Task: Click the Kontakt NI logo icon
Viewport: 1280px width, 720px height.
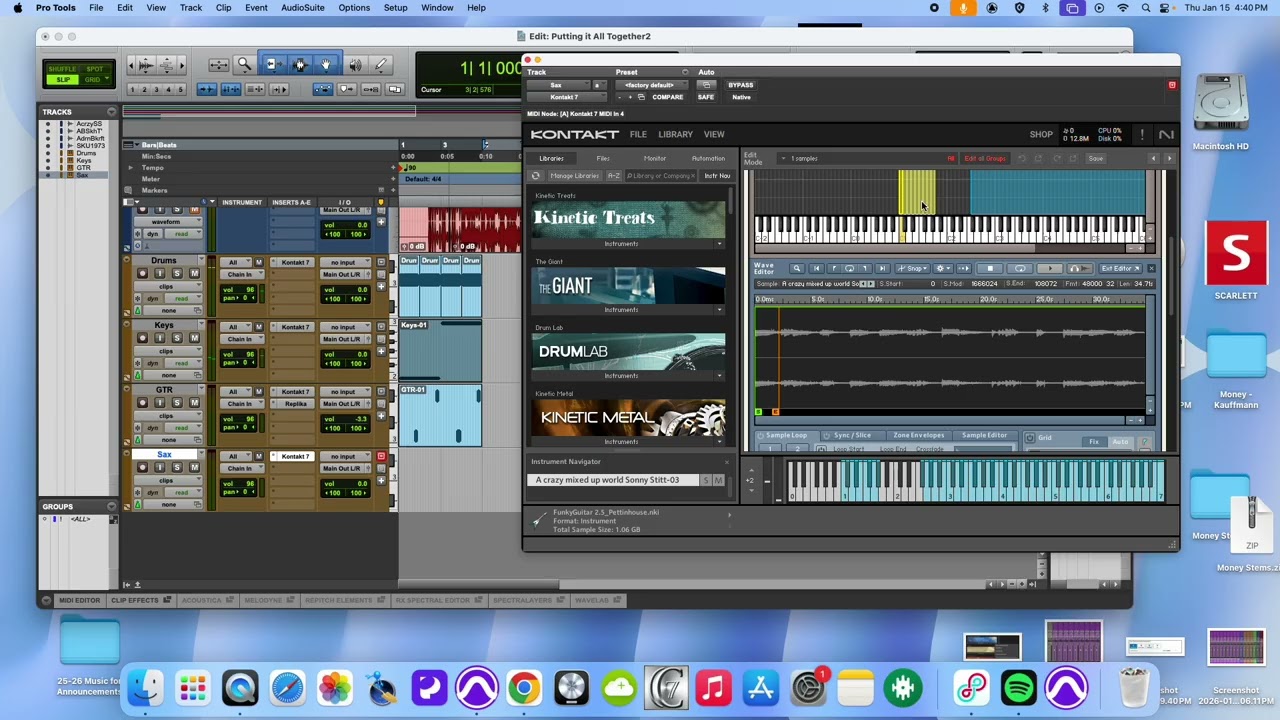Action: click(x=1166, y=134)
